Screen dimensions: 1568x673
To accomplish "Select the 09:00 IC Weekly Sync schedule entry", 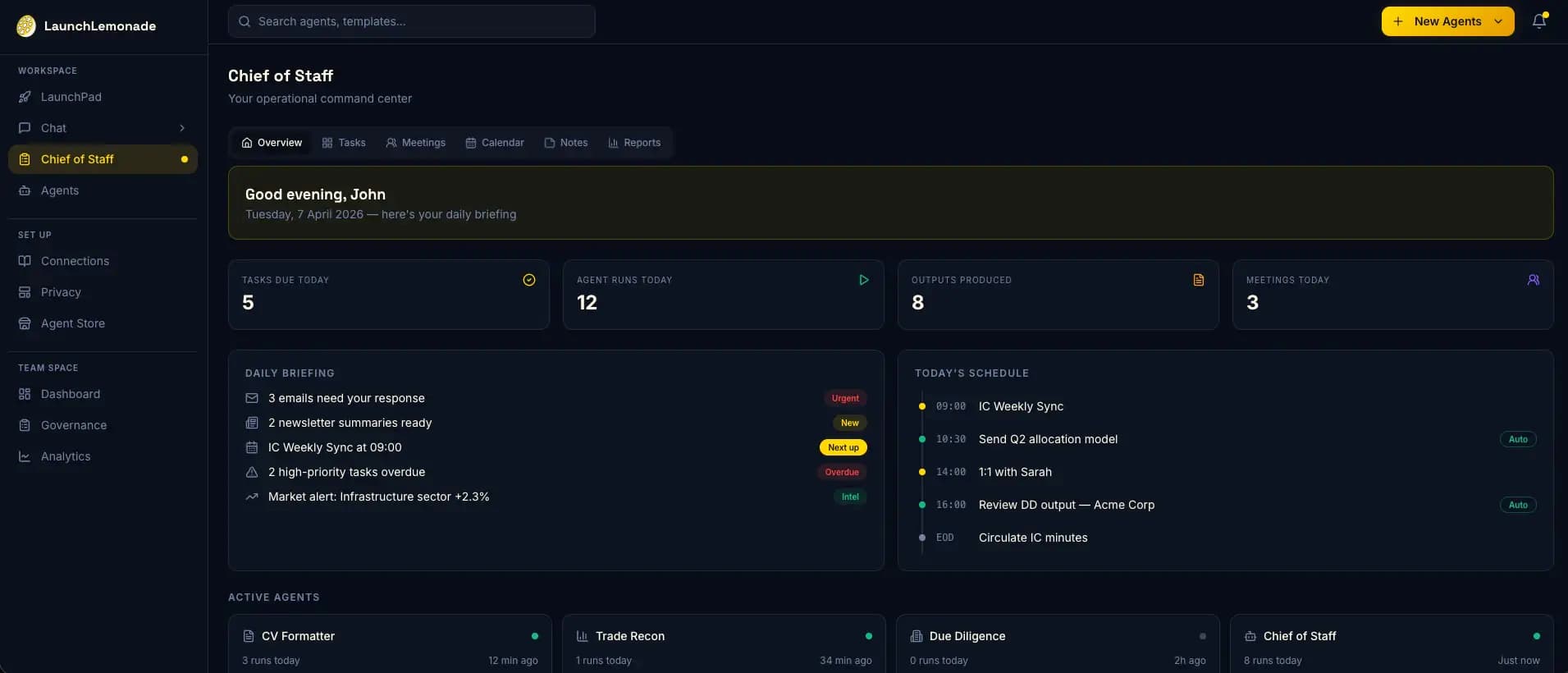I will pyautogui.click(x=1227, y=406).
